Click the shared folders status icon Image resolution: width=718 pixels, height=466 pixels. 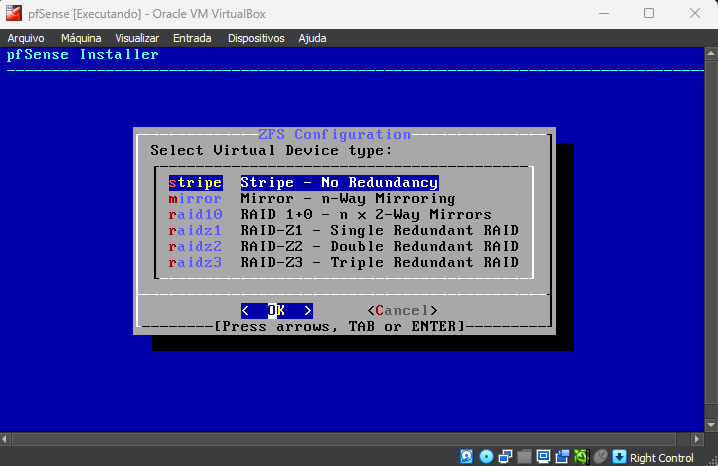point(524,456)
